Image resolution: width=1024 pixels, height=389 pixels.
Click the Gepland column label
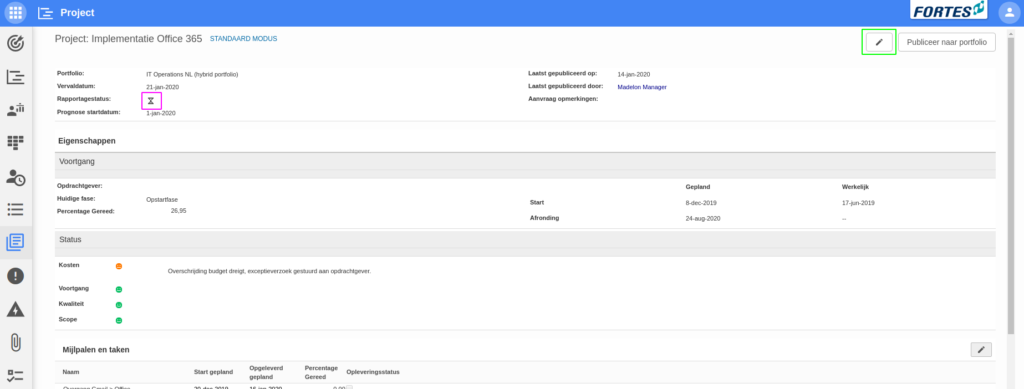pyautogui.click(x=697, y=187)
